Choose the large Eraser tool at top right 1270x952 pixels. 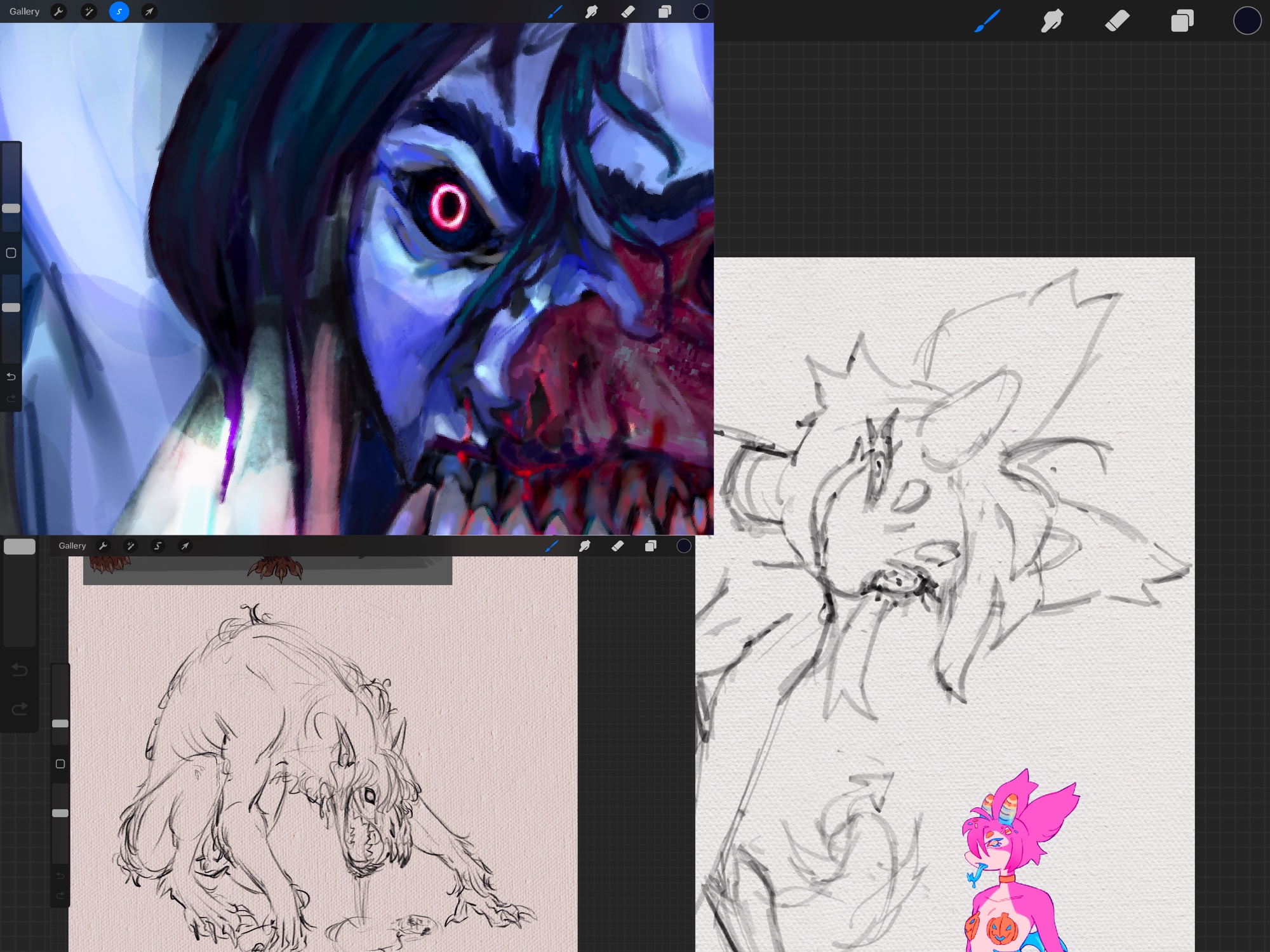(1117, 21)
